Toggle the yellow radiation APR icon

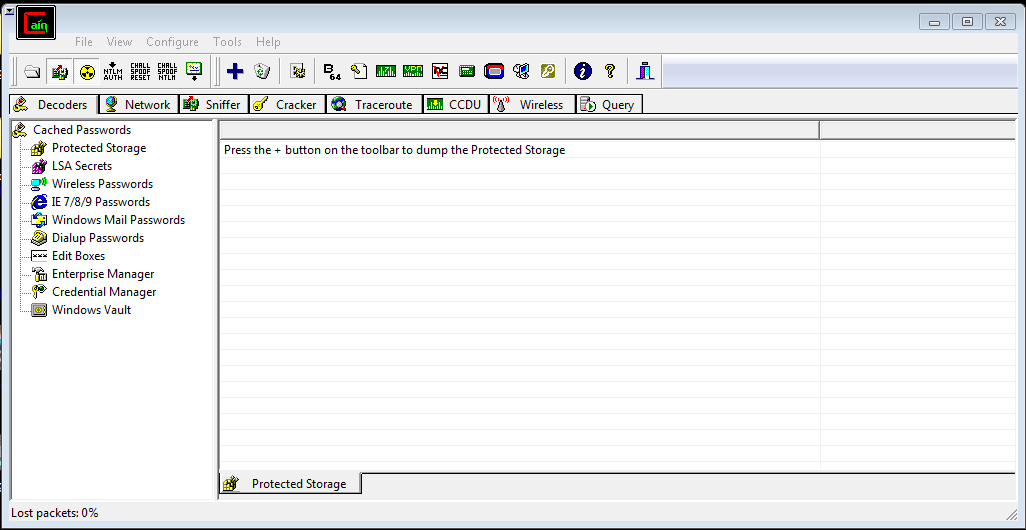[86, 71]
